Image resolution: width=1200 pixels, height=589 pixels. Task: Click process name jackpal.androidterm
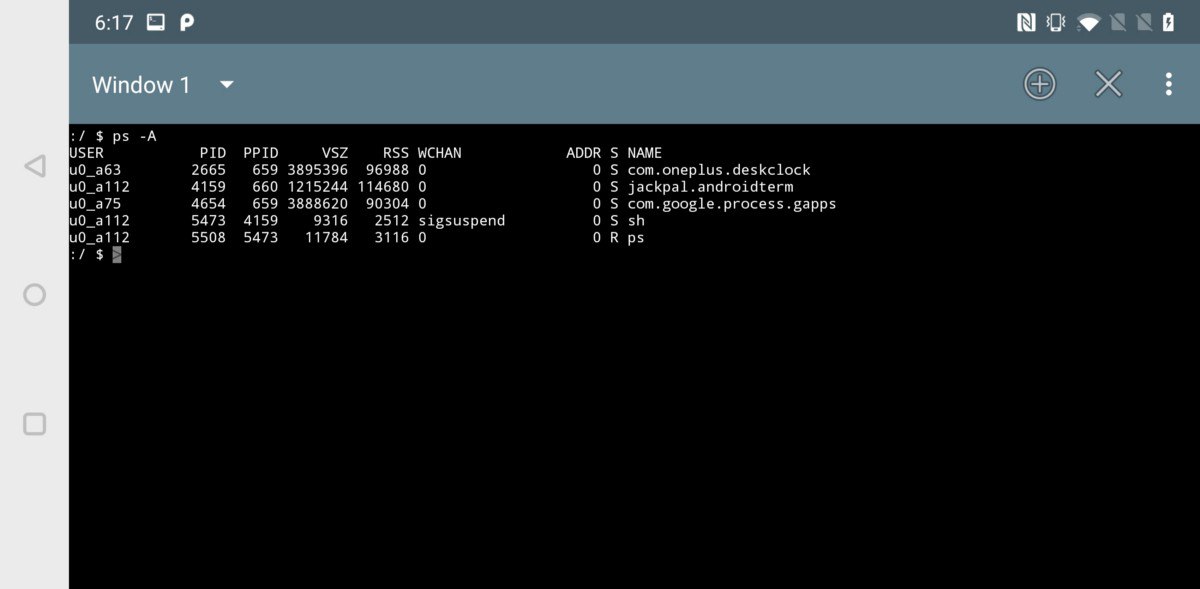pos(711,187)
